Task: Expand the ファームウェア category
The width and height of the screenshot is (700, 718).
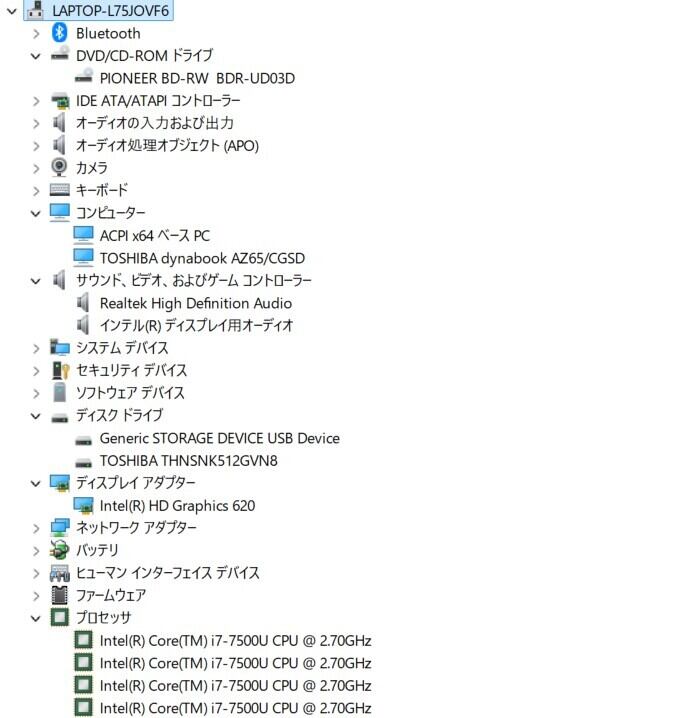Action: (36, 596)
